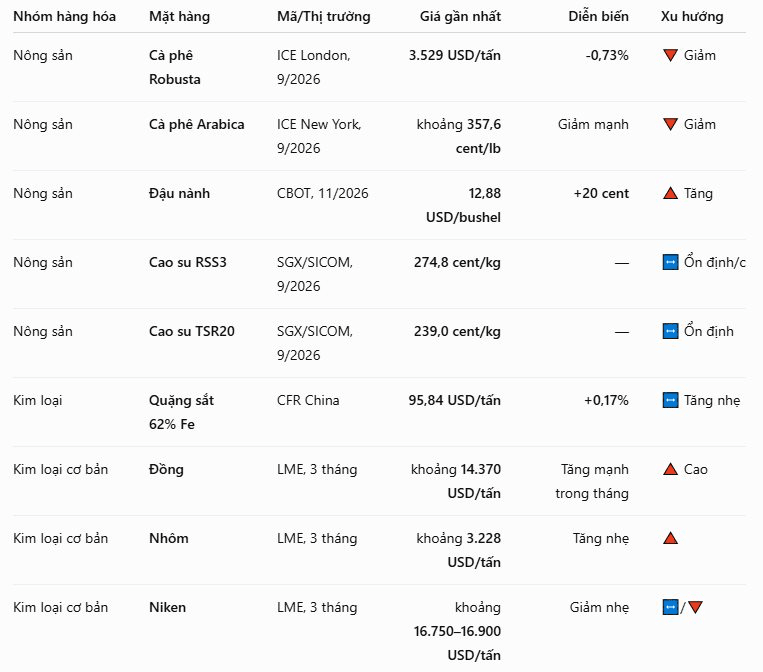Click the blue stable icon for Cao su RSS3
The height and width of the screenshot is (672, 763).
(670, 263)
